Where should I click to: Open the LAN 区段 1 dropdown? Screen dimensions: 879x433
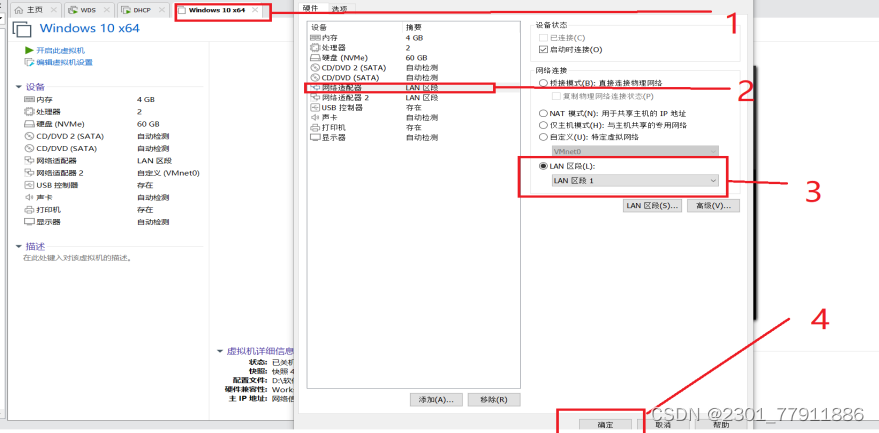point(635,181)
